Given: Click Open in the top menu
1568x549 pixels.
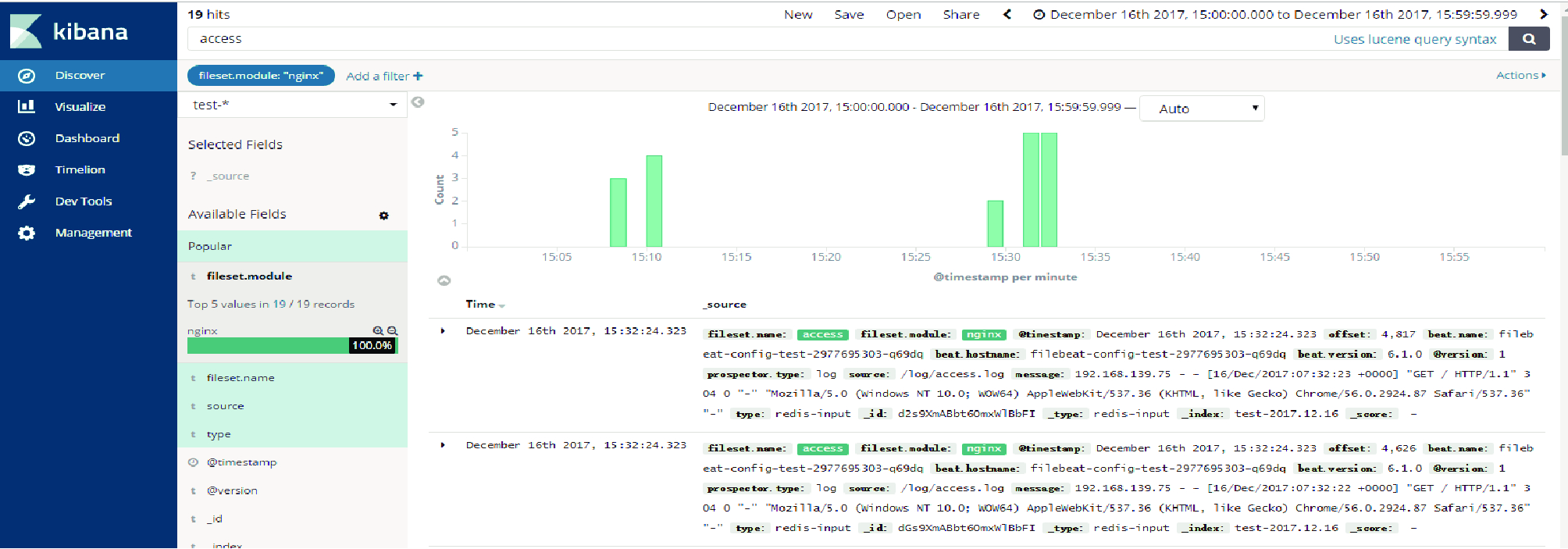Looking at the screenshot, I should [903, 14].
